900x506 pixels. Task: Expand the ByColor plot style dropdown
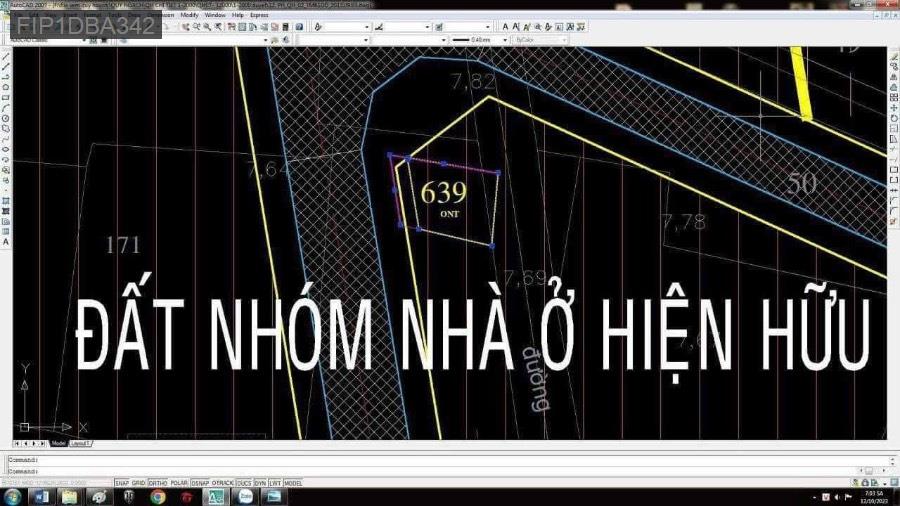point(540,40)
